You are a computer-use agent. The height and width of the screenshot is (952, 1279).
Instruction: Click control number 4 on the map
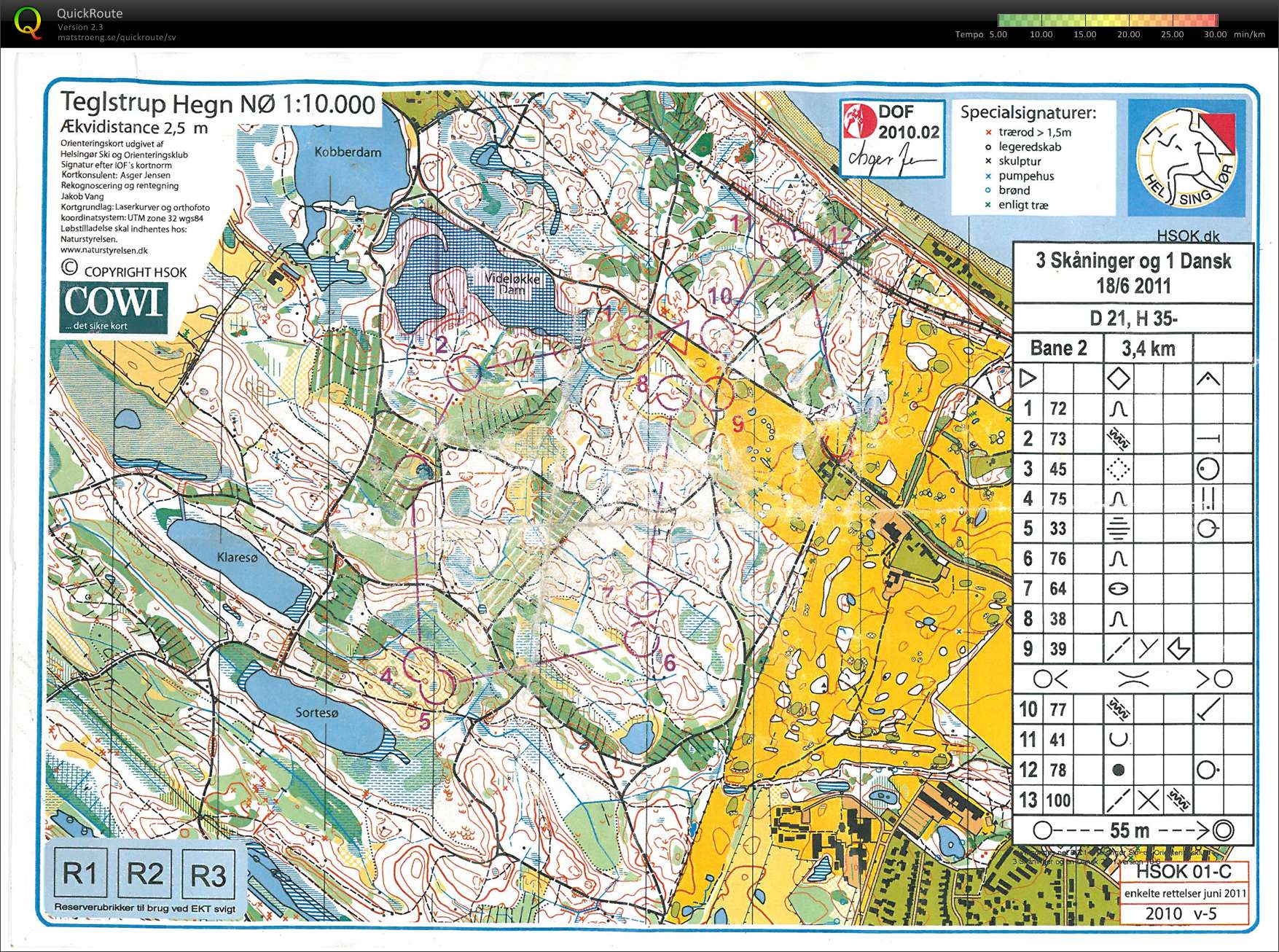[x=386, y=676]
